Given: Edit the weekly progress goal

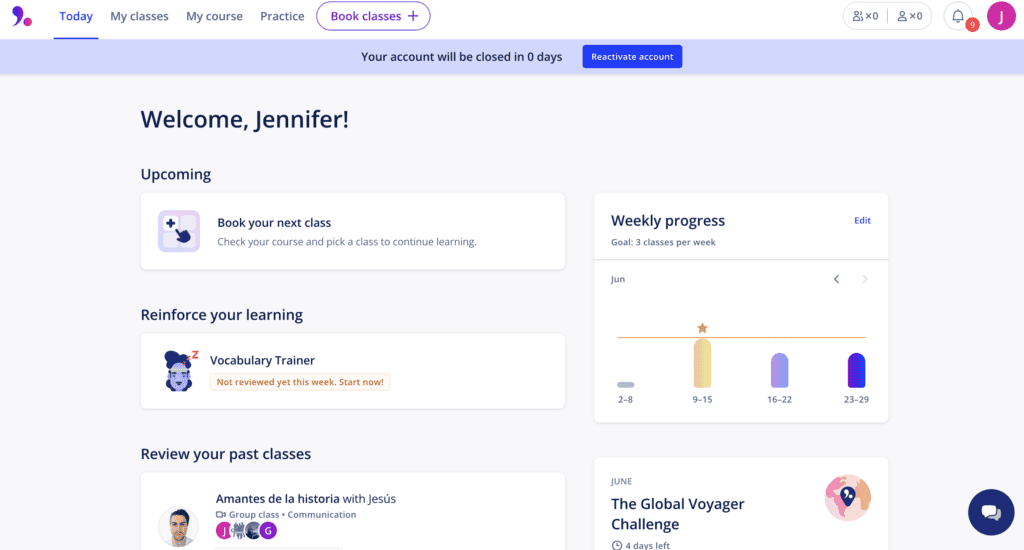Looking at the screenshot, I should pos(862,221).
